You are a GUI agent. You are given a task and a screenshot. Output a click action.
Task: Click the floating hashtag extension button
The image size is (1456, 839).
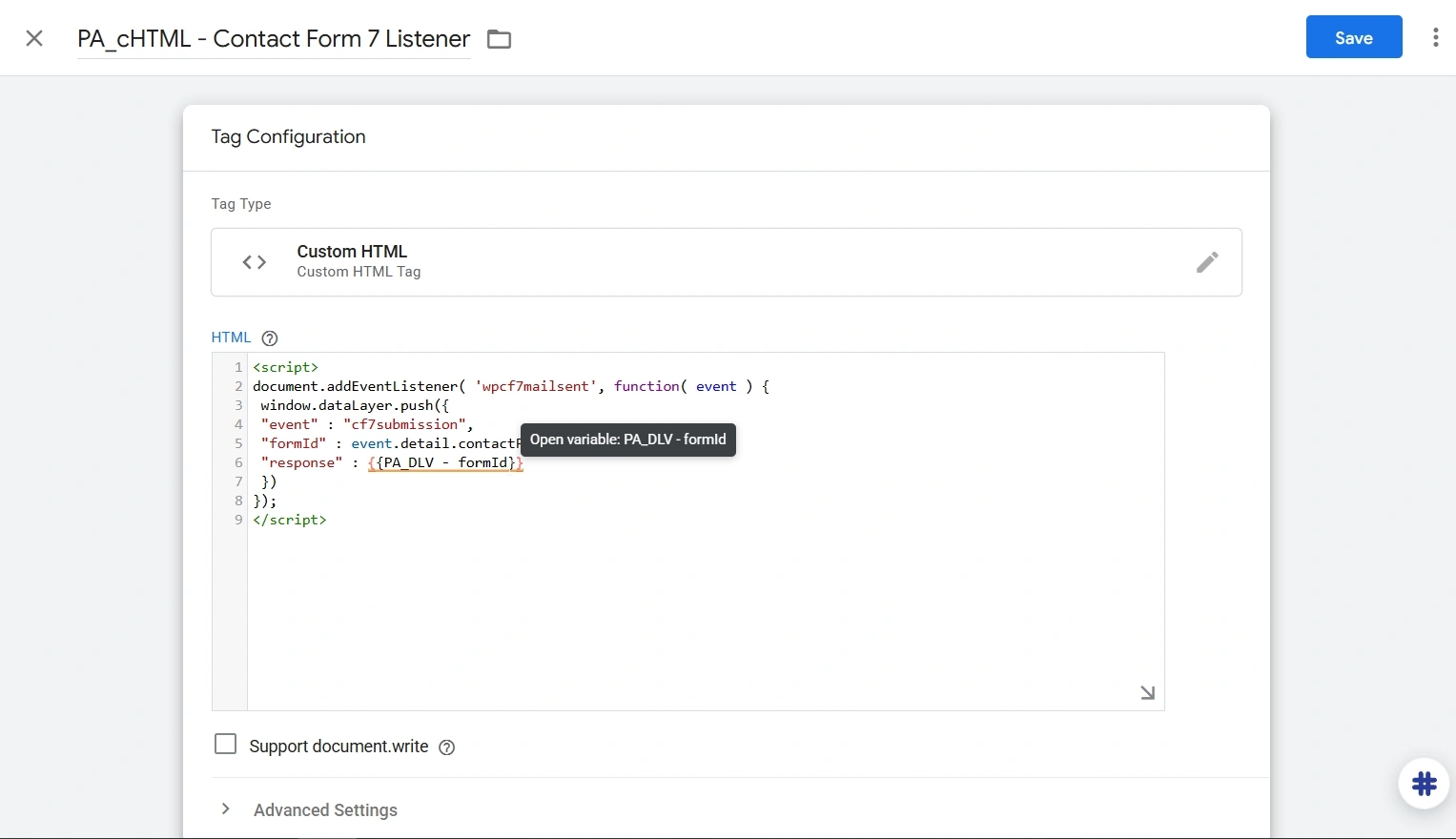click(x=1424, y=784)
